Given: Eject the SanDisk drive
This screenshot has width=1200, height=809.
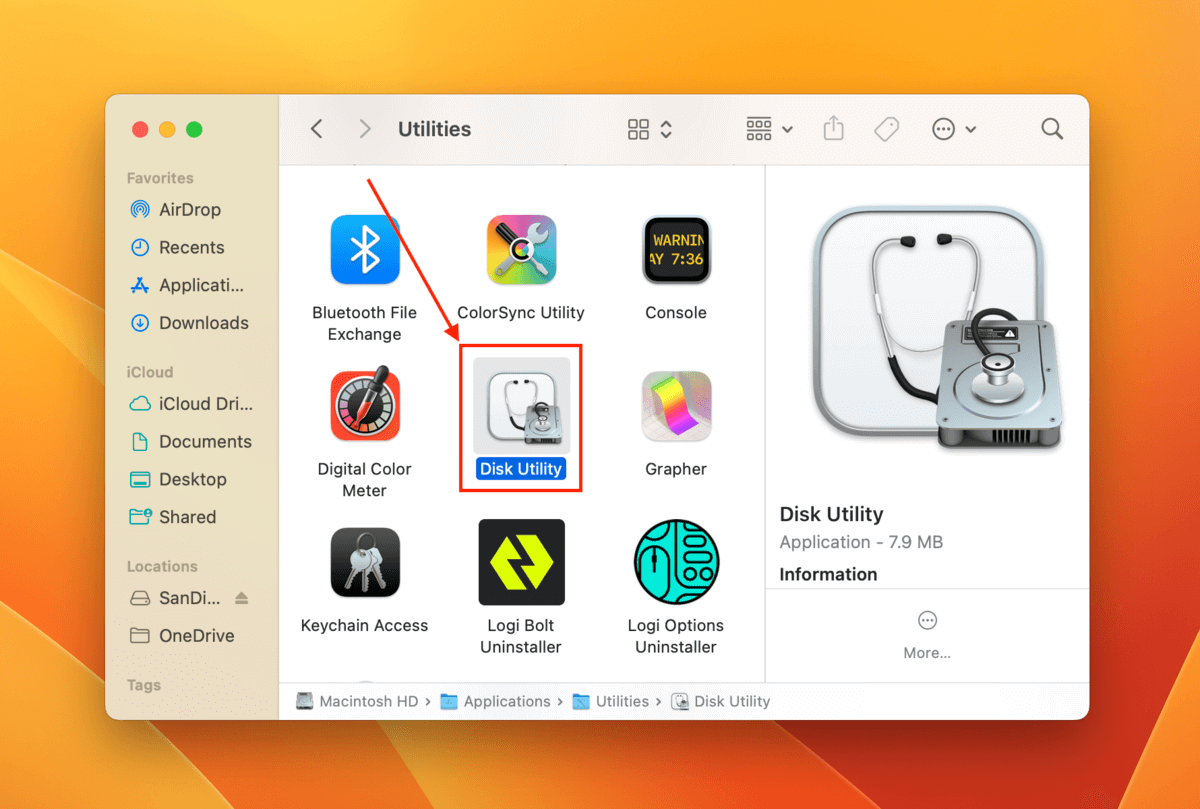Looking at the screenshot, I should (241, 598).
